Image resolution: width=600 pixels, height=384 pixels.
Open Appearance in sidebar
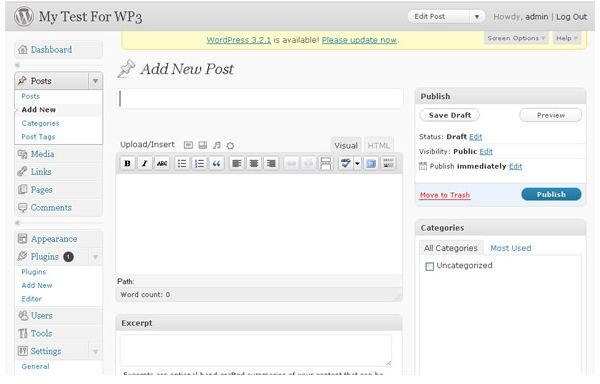coord(54,239)
